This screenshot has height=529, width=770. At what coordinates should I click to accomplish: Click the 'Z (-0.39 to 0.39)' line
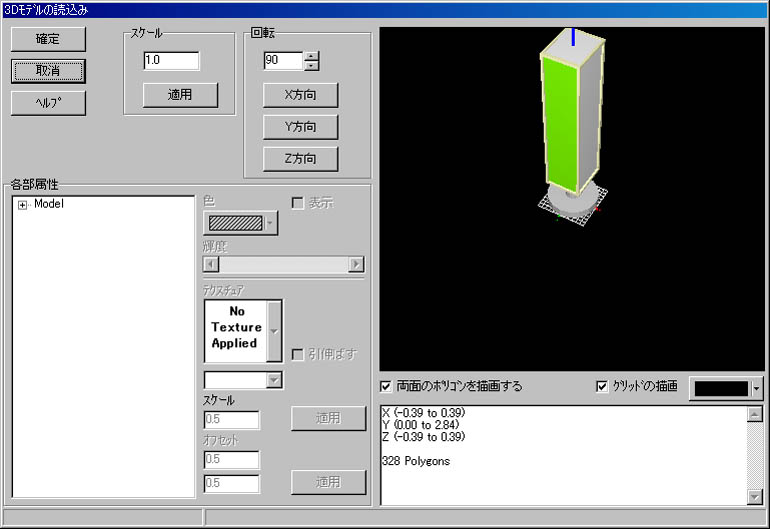click(x=423, y=437)
